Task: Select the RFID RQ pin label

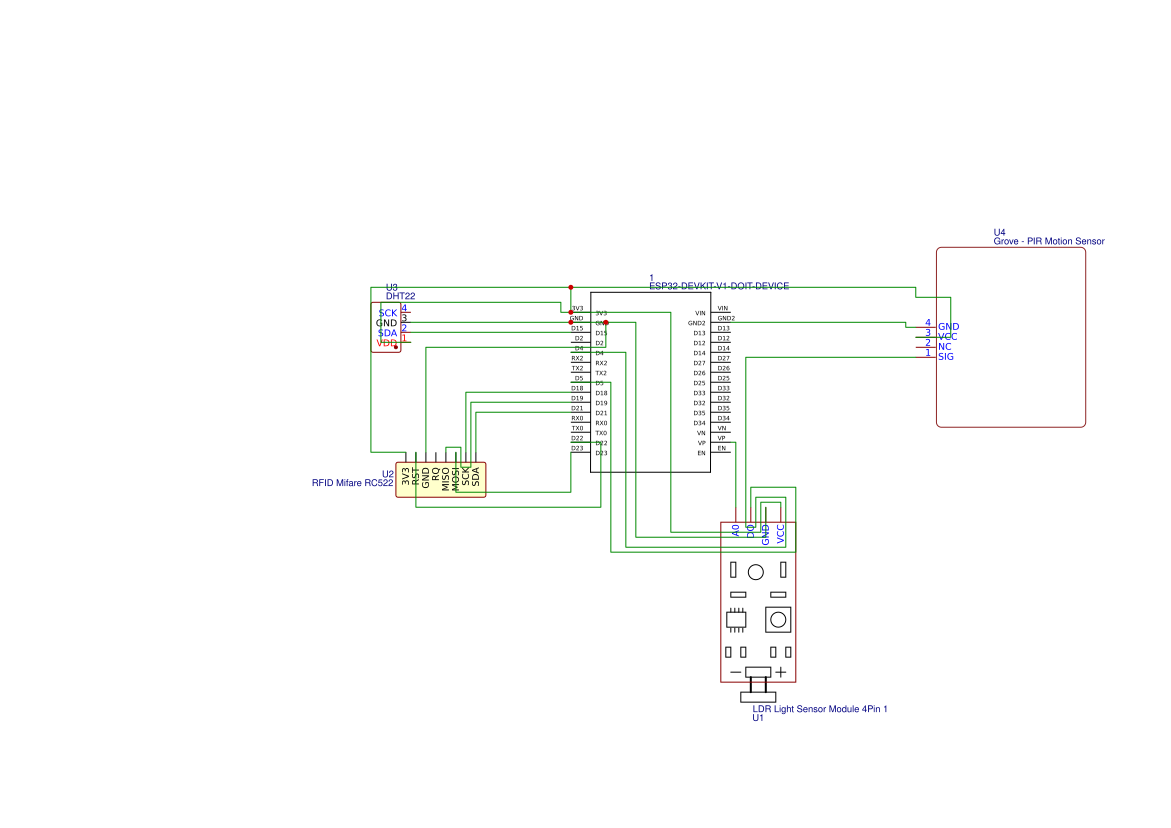Action: 436,474
